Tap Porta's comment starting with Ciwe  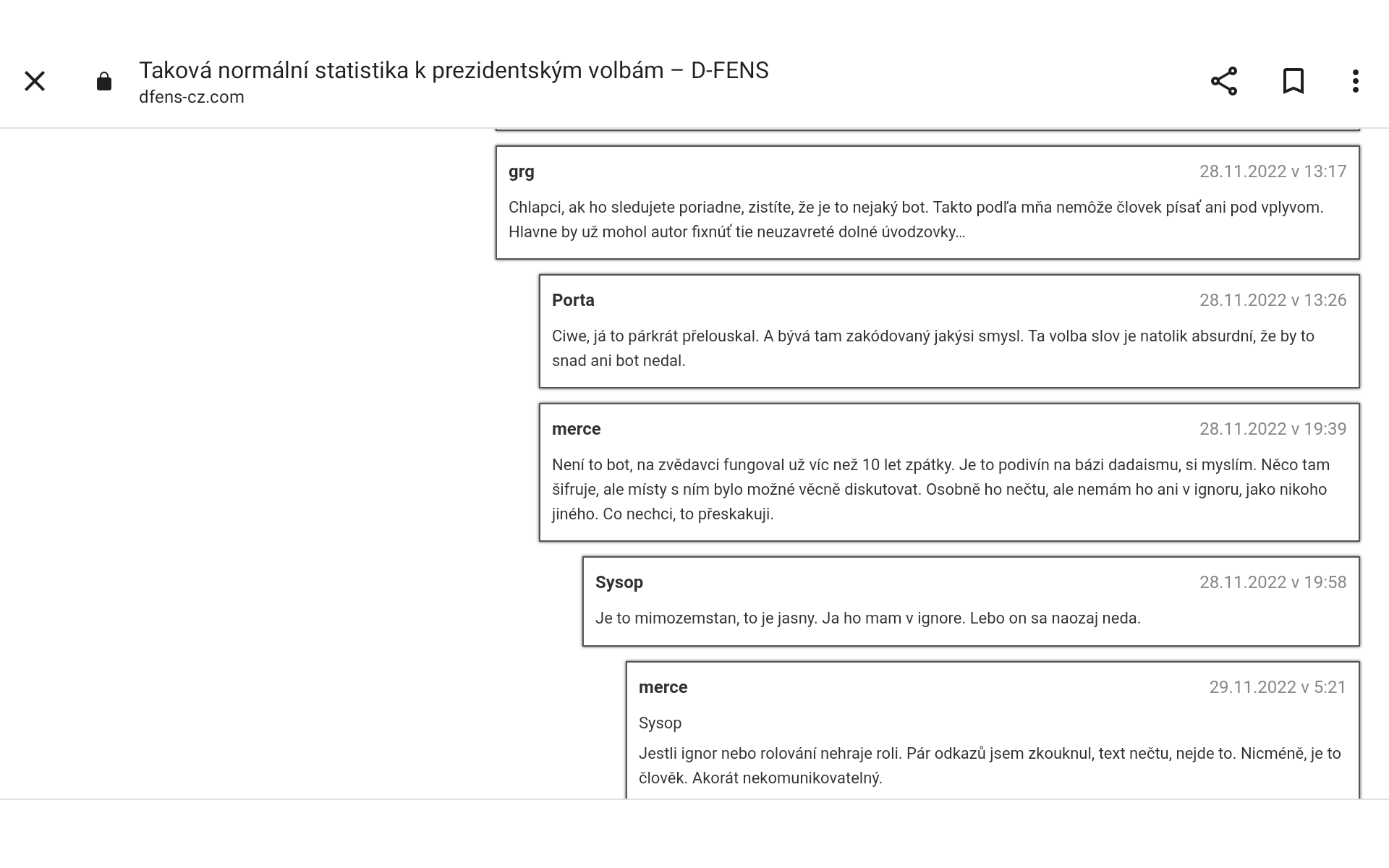(x=933, y=349)
